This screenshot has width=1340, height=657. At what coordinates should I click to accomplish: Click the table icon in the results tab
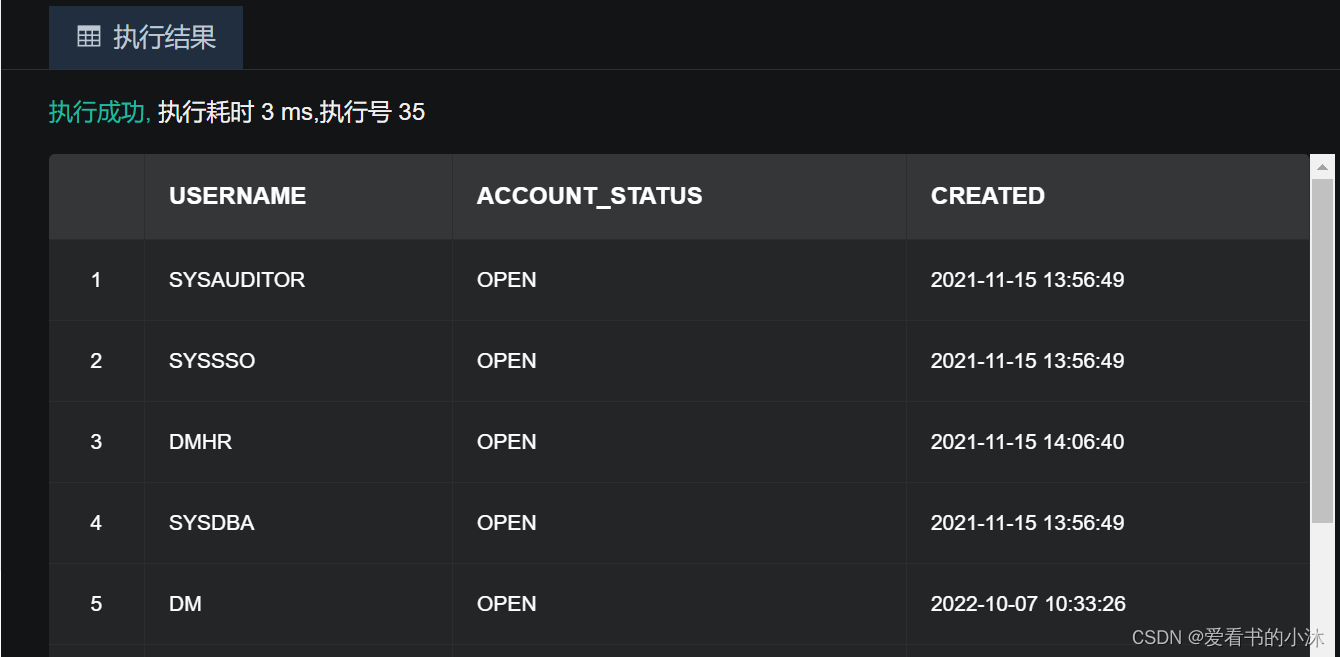(x=89, y=38)
